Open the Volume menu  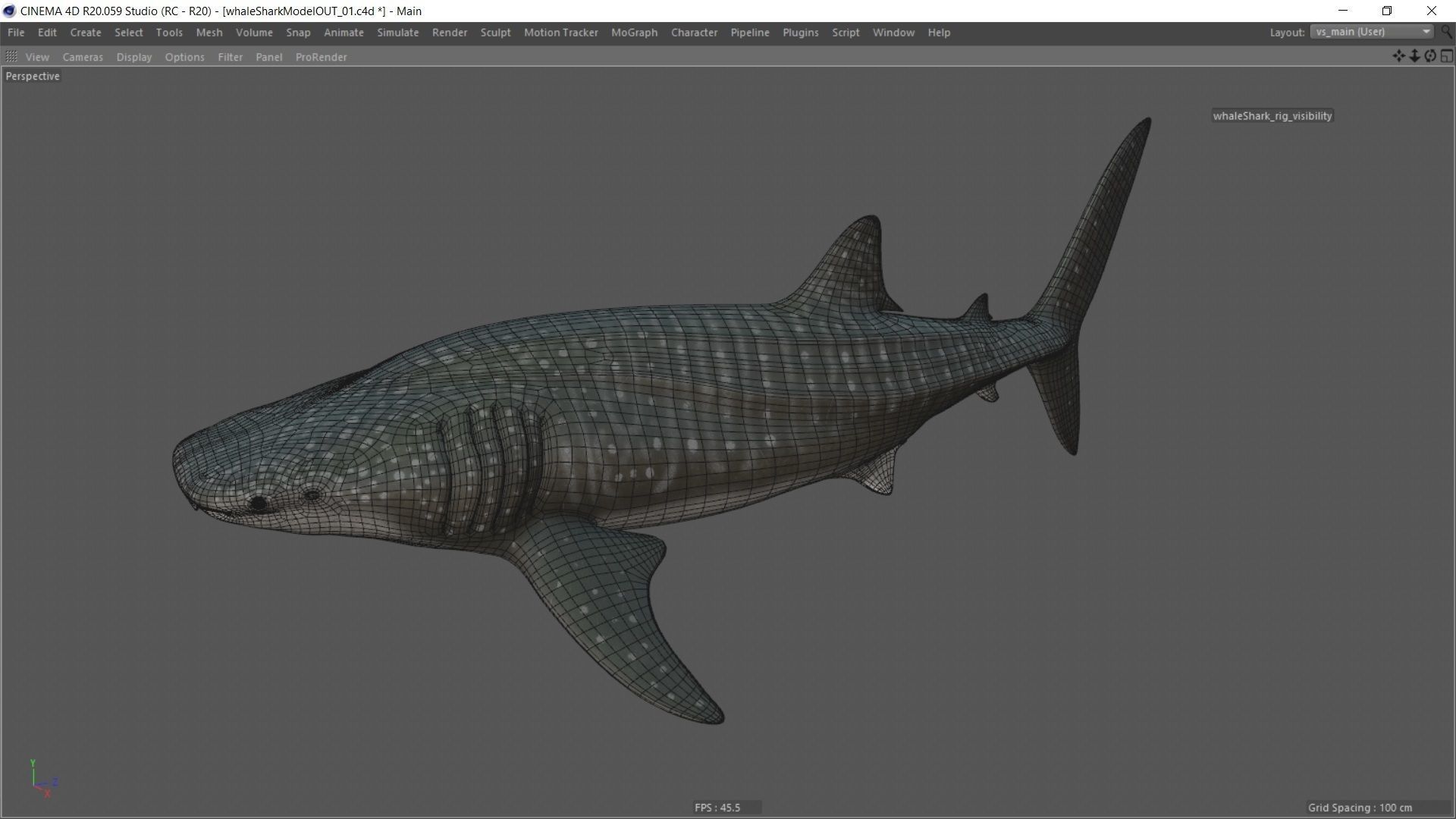pos(254,33)
